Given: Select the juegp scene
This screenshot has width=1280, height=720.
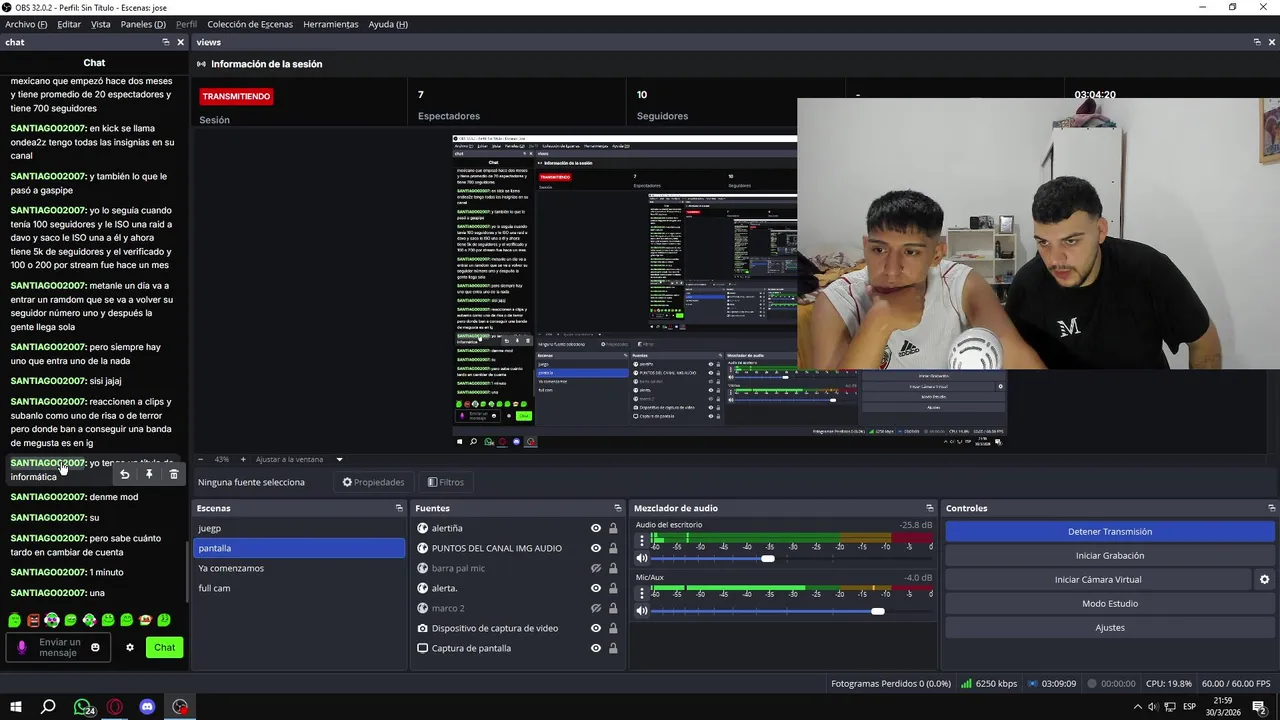Looking at the screenshot, I should tap(299, 528).
